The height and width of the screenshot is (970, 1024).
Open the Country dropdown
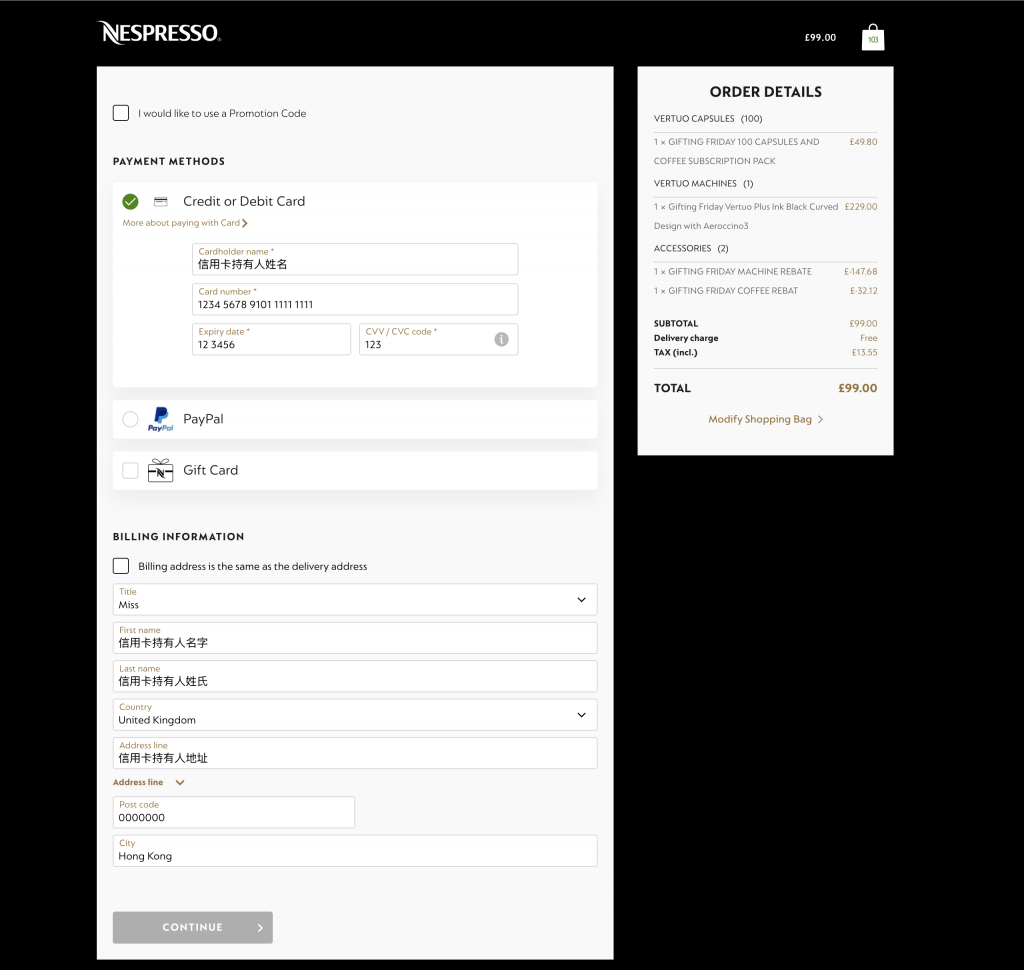pyautogui.click(x=355, y=714)
